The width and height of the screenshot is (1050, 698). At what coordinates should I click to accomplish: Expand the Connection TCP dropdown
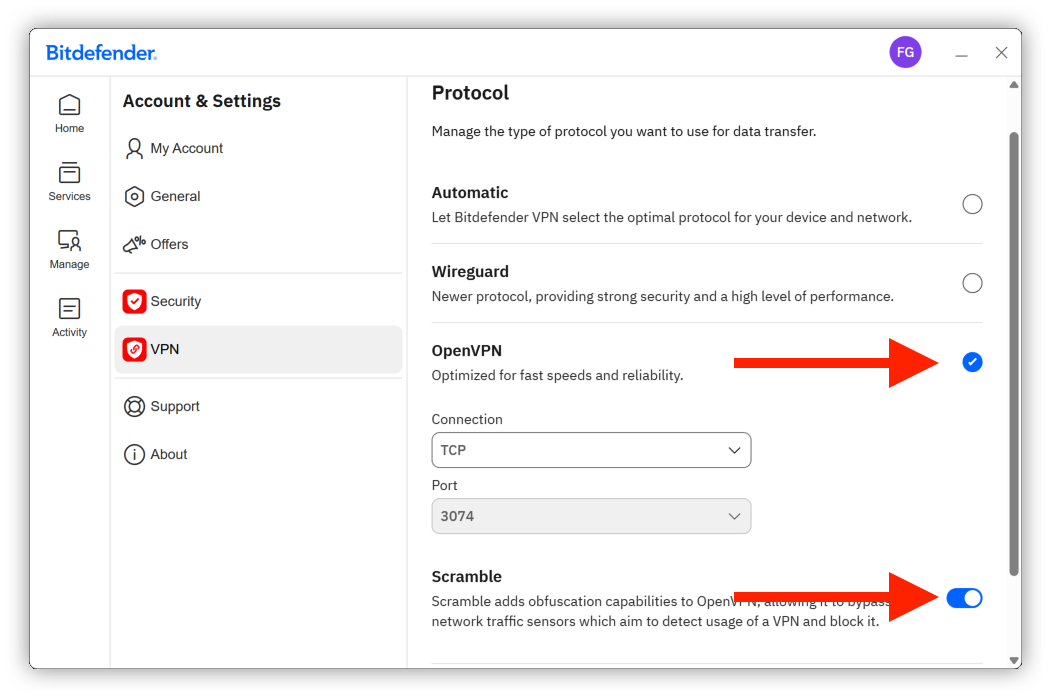pyautogui.click(x=591, y=450)
